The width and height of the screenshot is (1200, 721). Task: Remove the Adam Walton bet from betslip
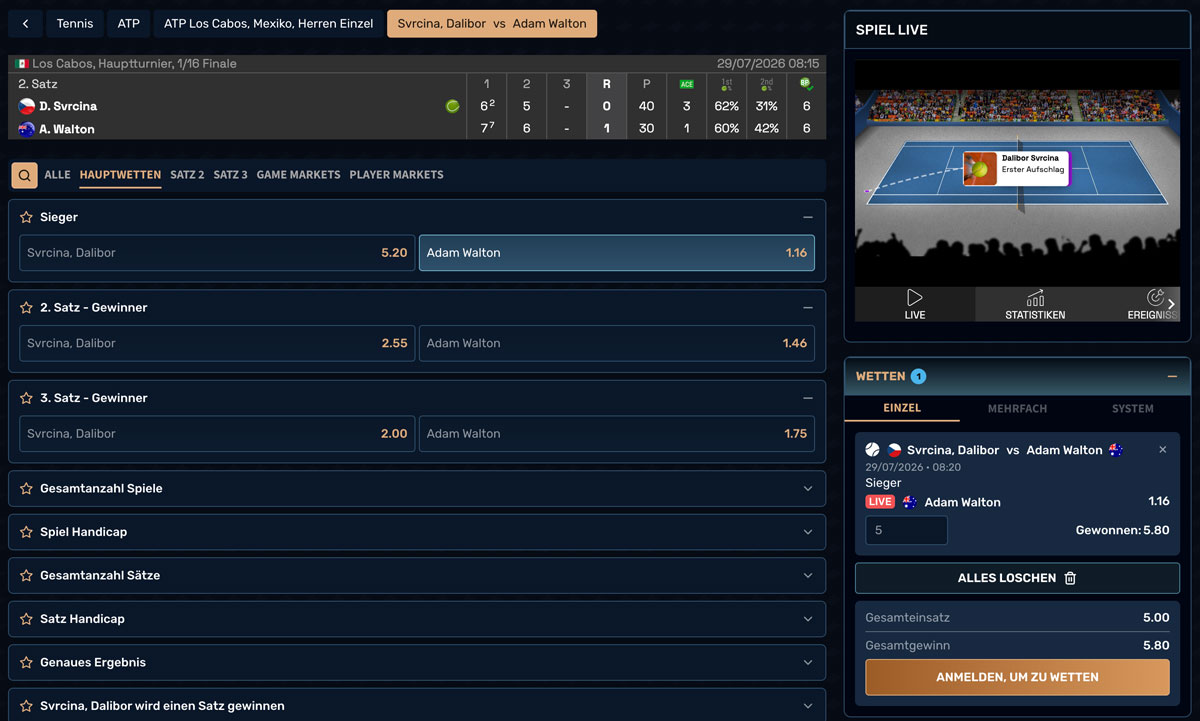[1162, 450]
